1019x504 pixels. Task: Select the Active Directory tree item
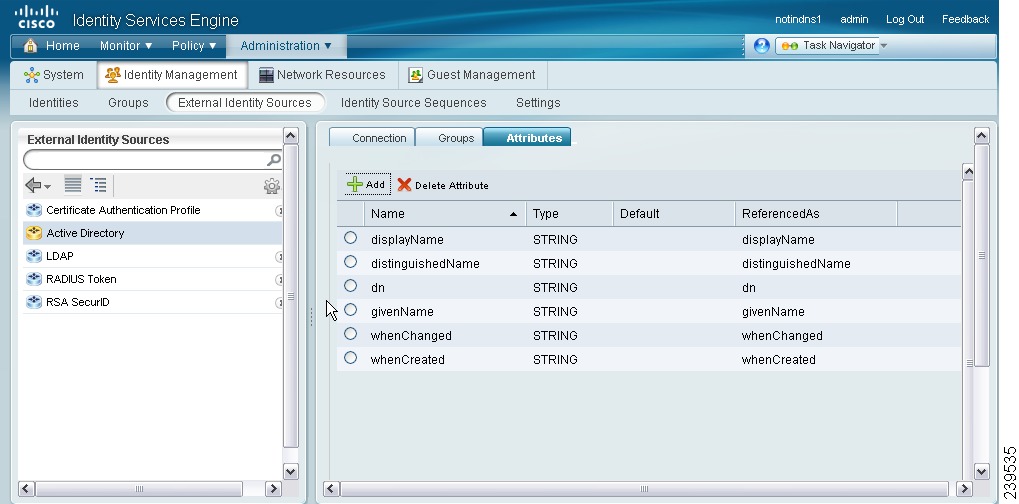click(x=153, y=233)
